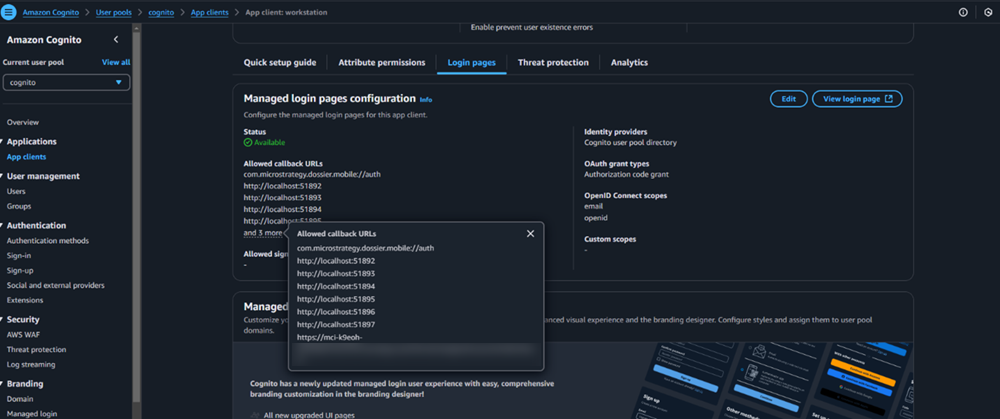Click the info circle icon top right

coord(963,12)
